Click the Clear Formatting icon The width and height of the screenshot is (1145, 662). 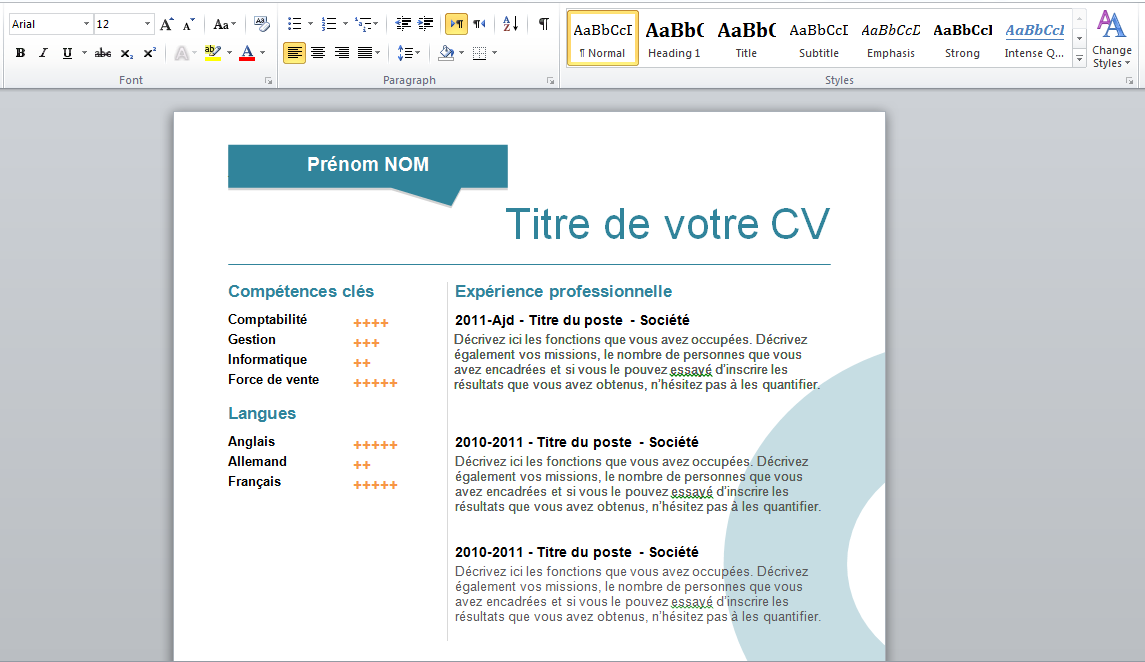pyautogui.click(x=261, y=24)
